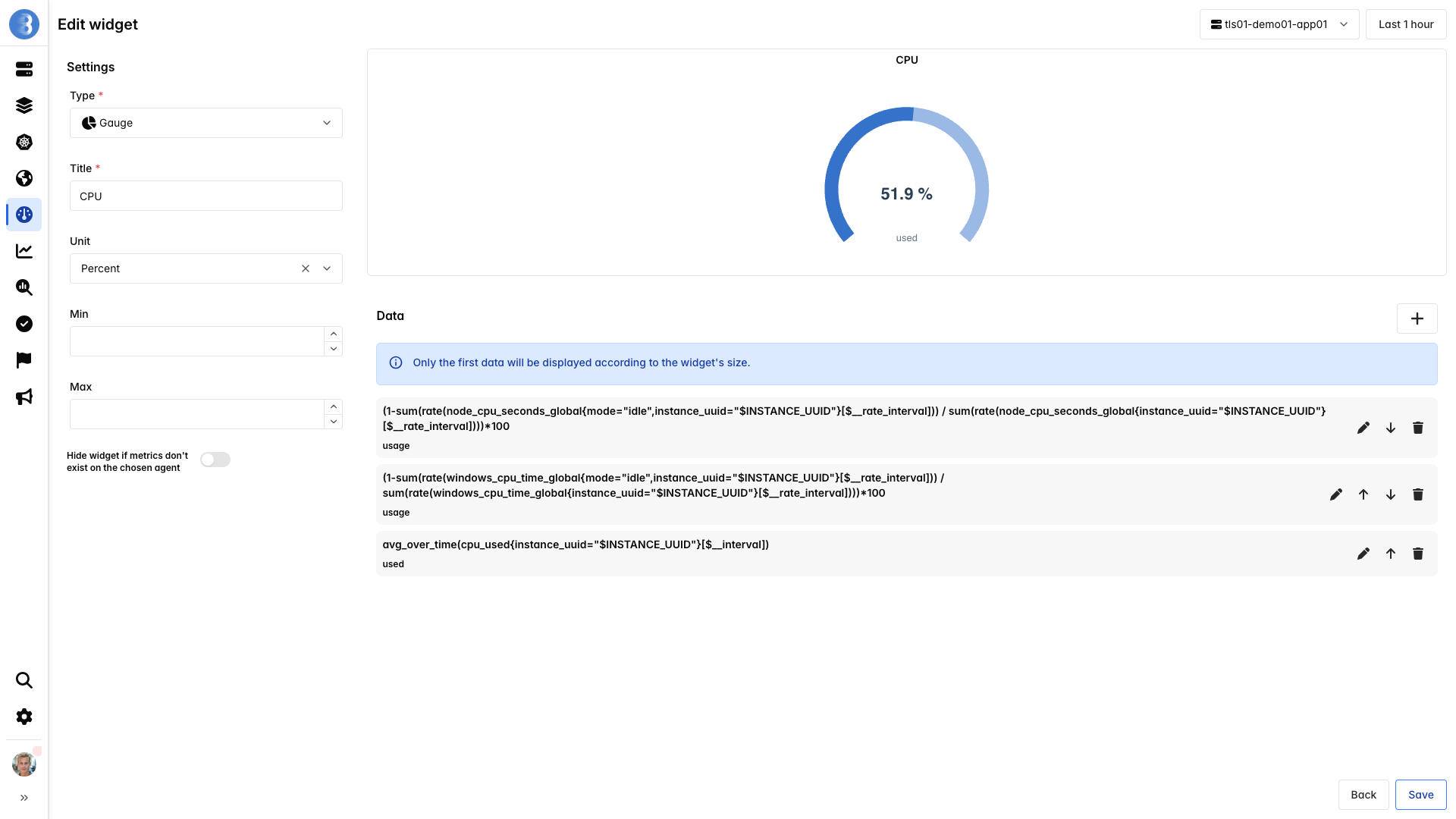The width and height of the screenshot is (1456, 819).
Task: Add a new data query with plus
Action: (1417, 318)
